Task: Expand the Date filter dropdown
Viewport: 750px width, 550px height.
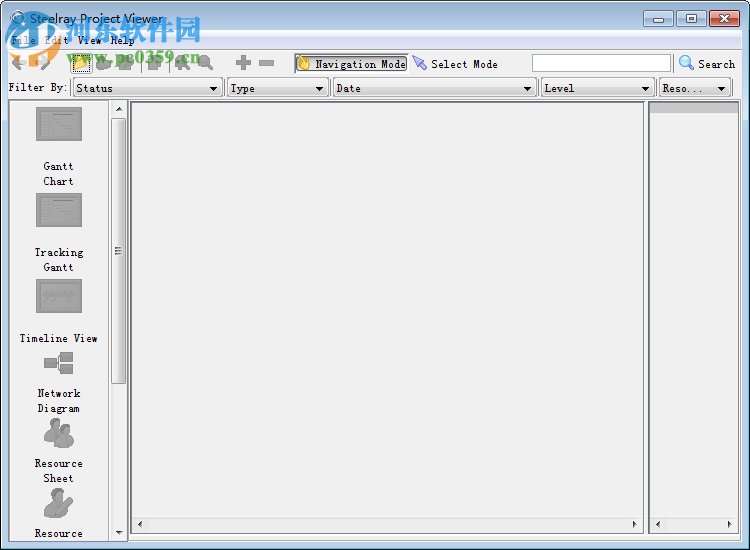Action: [x=434, y=88]
